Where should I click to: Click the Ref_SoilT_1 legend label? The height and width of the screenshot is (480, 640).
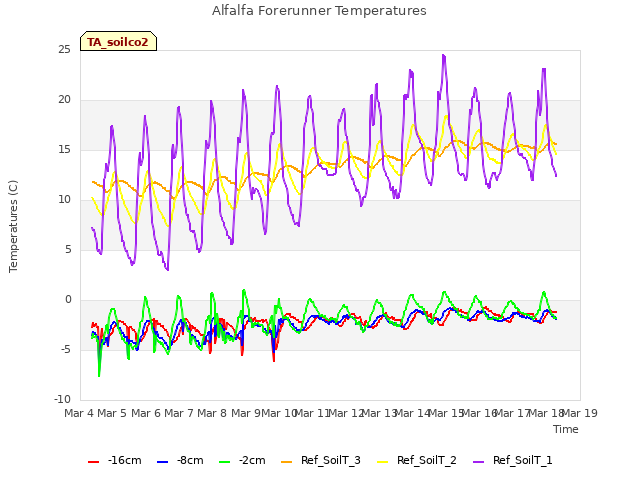[522, 461]
